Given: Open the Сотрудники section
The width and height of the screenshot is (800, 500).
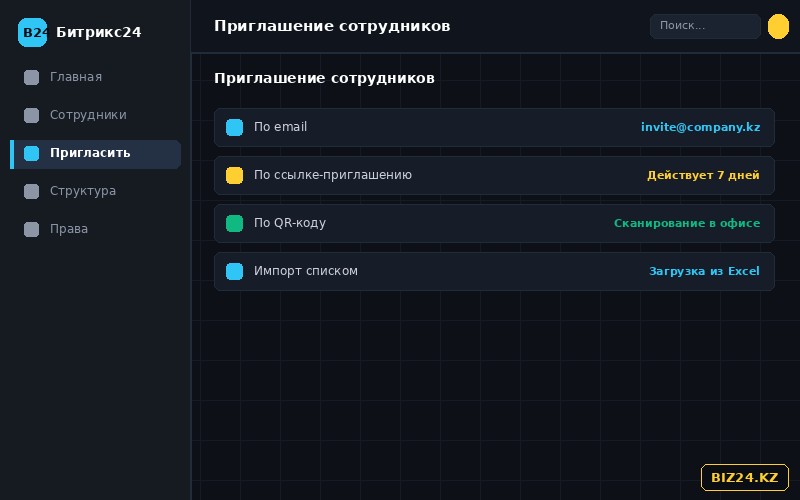Looking at the screenshot, I should [x=95, y=115].
